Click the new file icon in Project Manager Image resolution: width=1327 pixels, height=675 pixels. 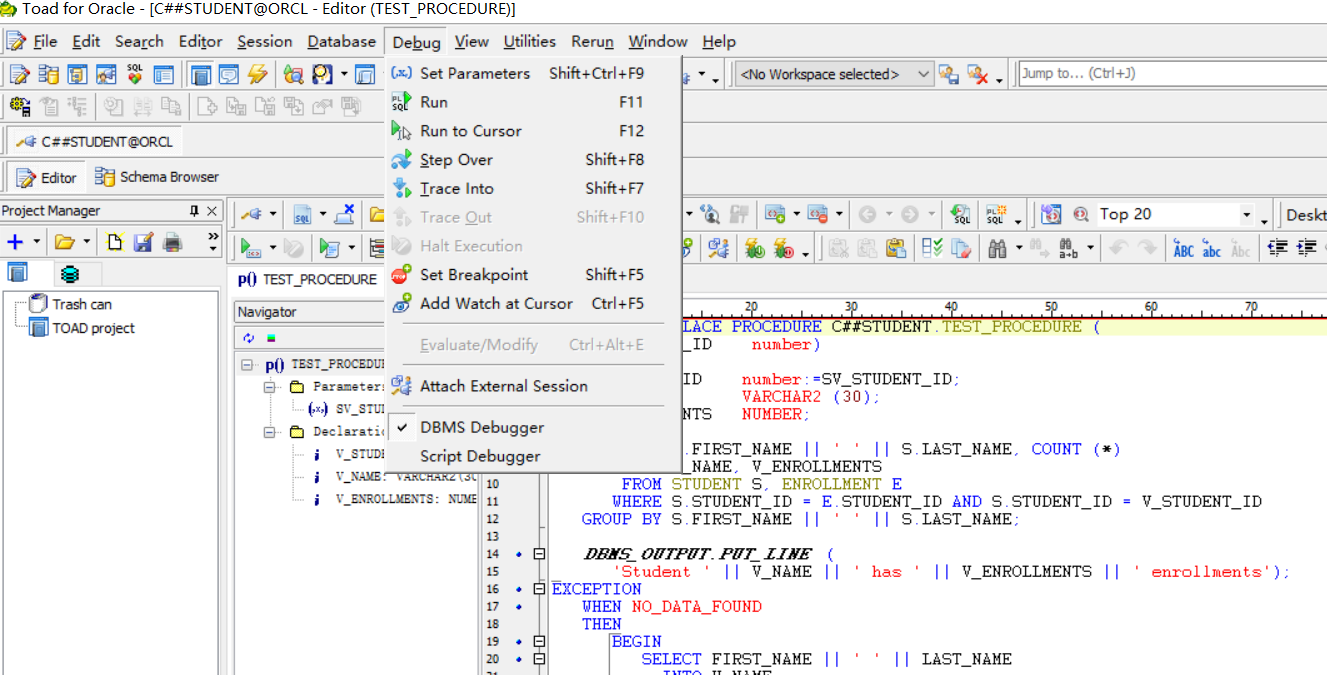point(115,242)
